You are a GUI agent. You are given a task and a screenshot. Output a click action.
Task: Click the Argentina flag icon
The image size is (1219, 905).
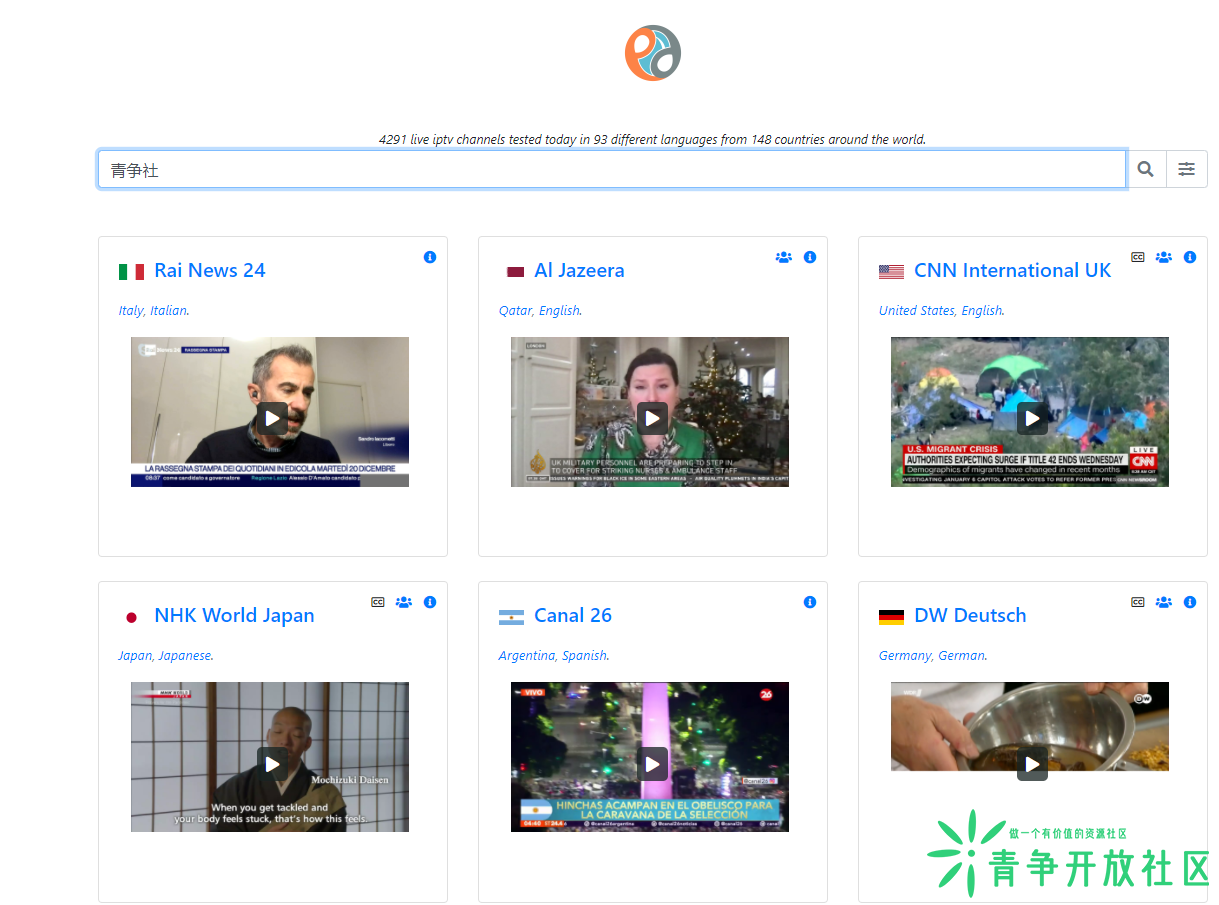pos(511,617)
